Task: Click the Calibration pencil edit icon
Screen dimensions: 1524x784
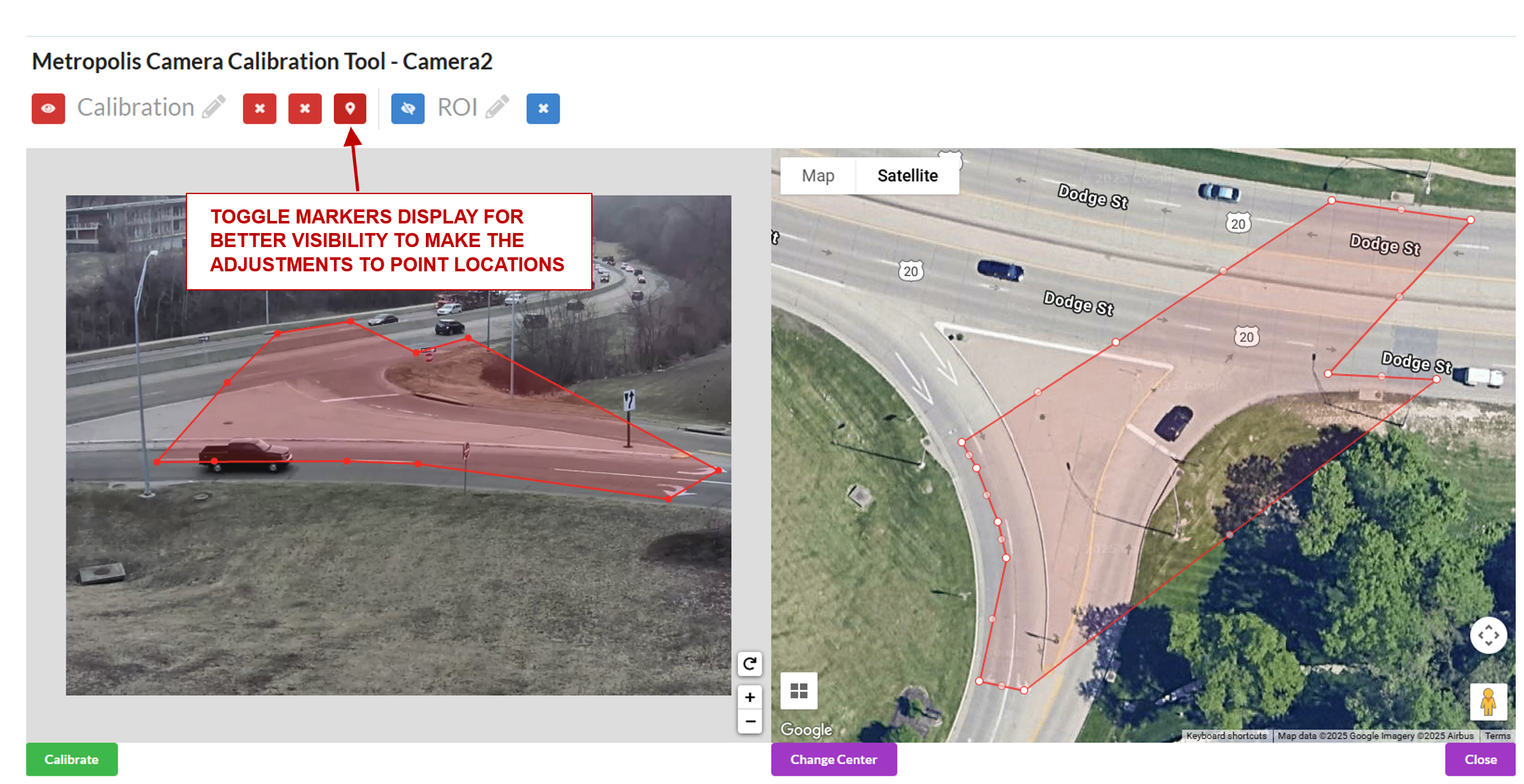Action: [x=214, y=107]
